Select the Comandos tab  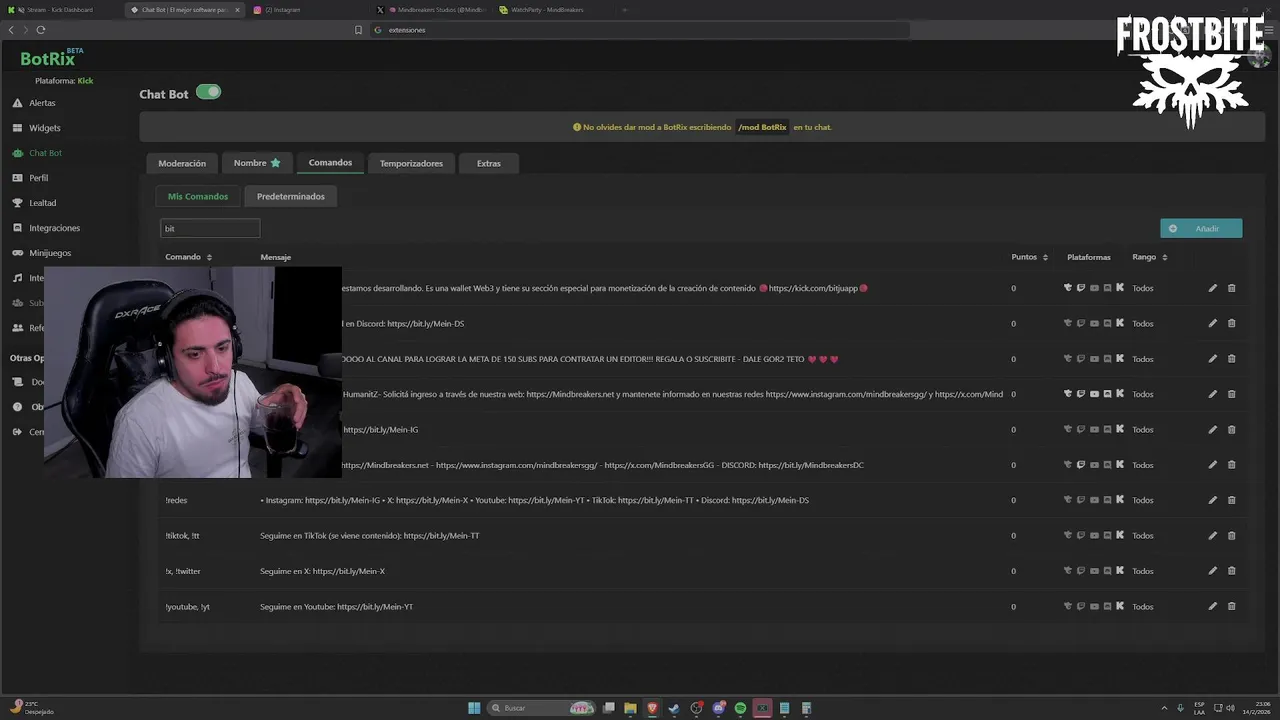(x=330, y=163)
